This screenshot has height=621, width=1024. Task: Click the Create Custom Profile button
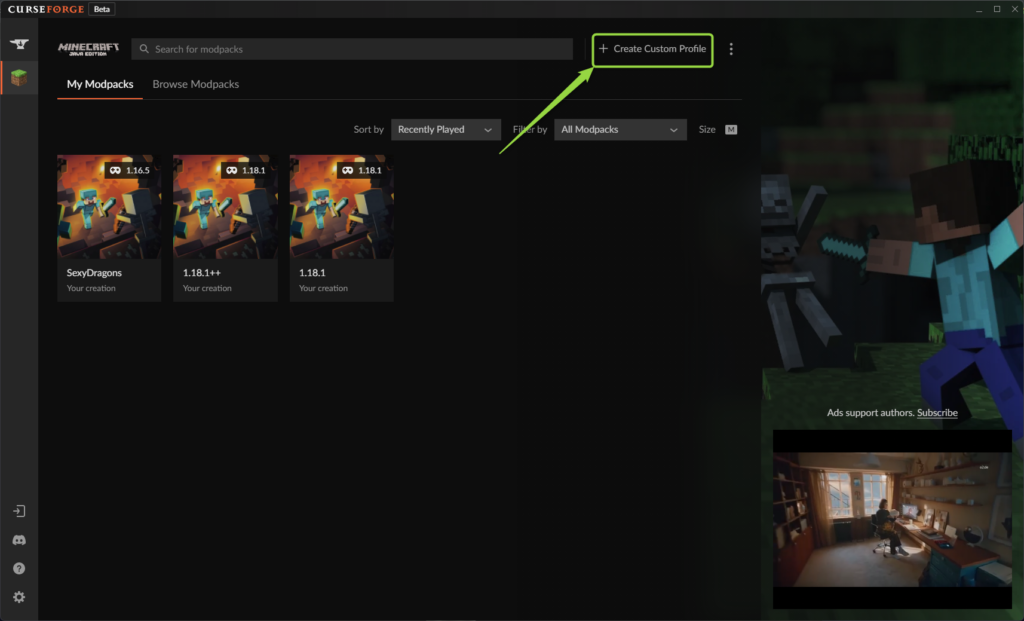652,49
